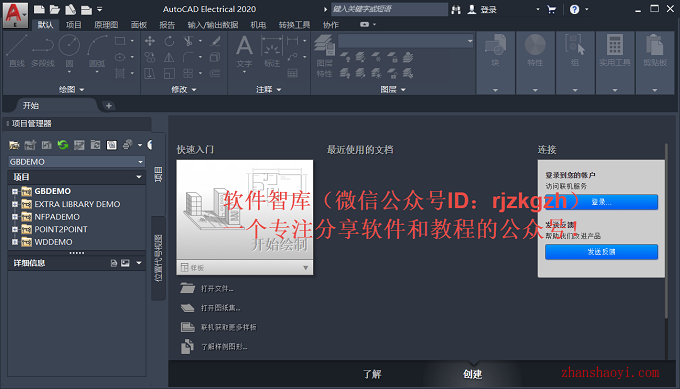The image size is (680, 389).
Task: Expand the WDDEMO project tree node
Action: pyautogui.click(x=15, y=242)
